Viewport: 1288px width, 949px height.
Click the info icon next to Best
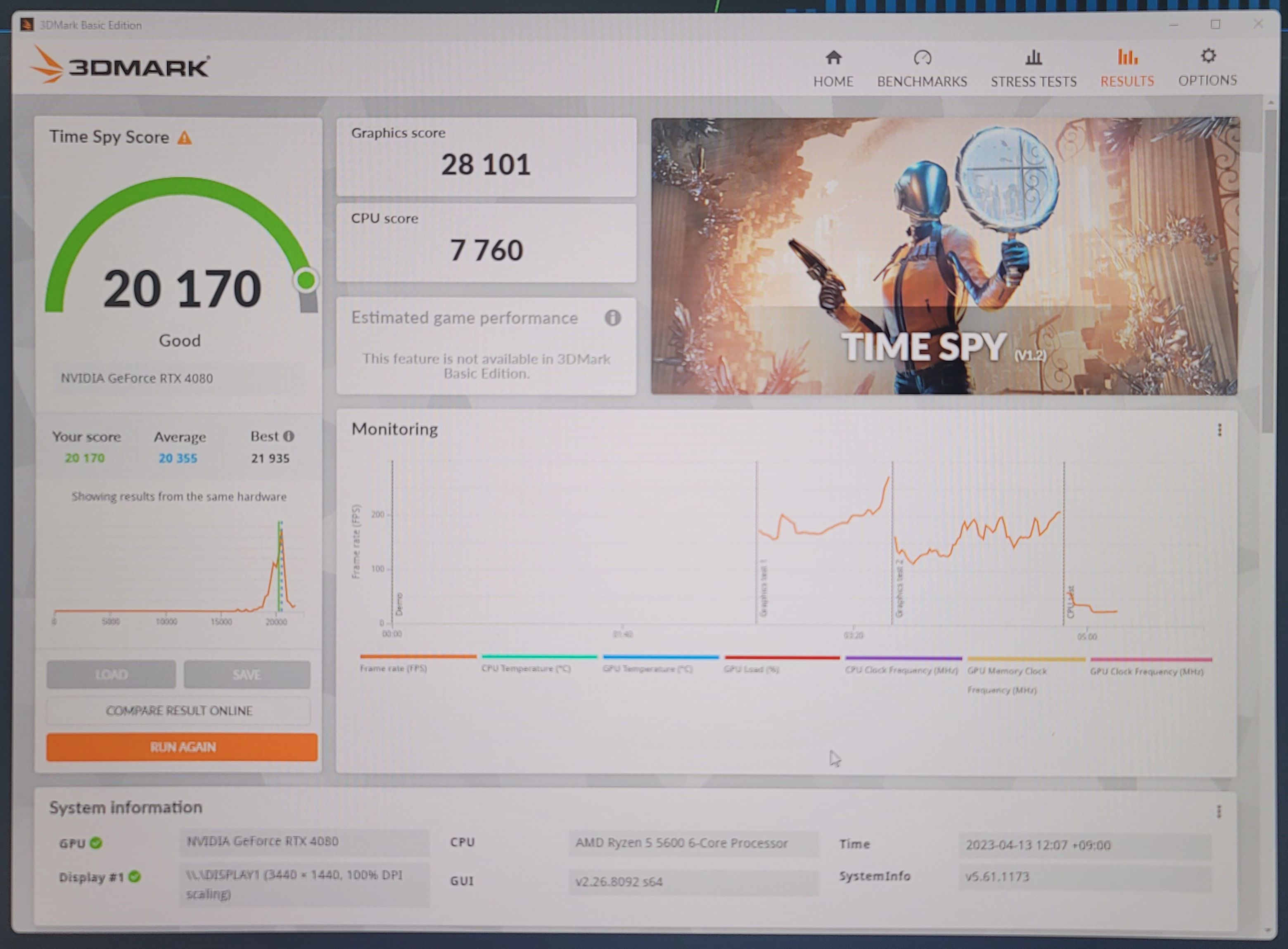[x=289, y=436]
